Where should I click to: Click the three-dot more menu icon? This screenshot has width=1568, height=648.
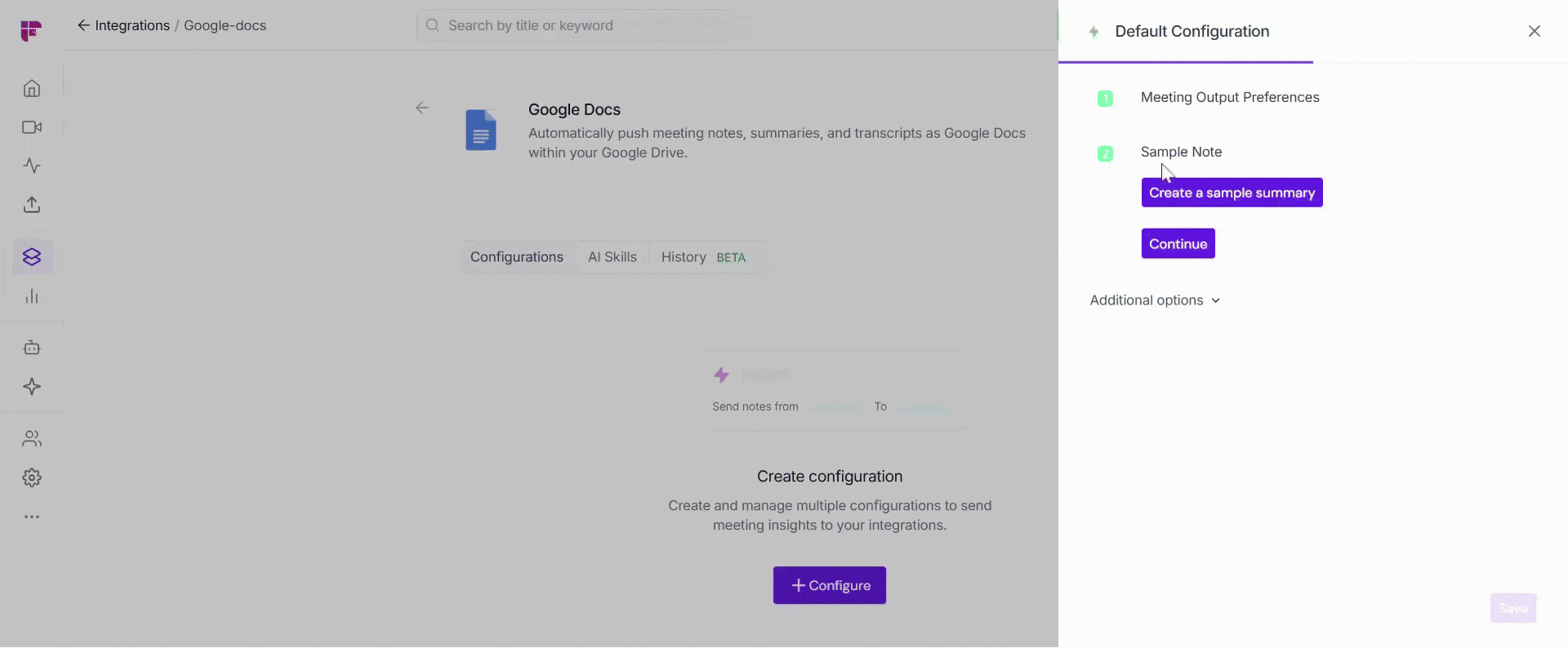32,517
